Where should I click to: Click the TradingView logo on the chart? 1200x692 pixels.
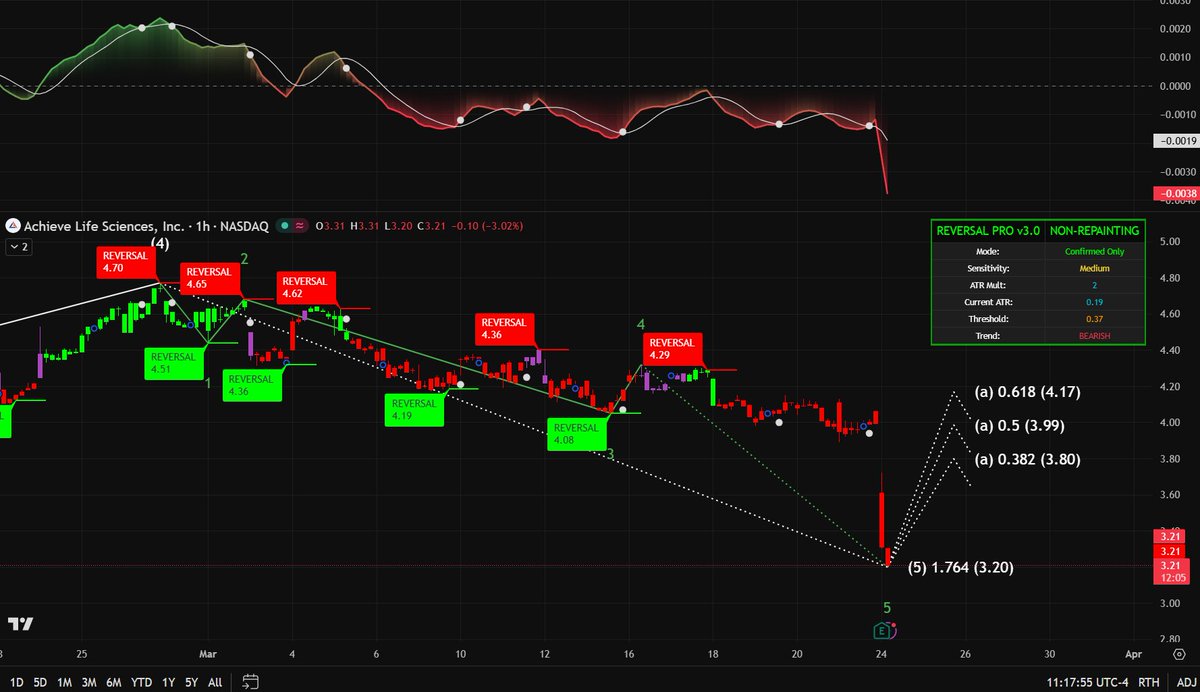21,624
